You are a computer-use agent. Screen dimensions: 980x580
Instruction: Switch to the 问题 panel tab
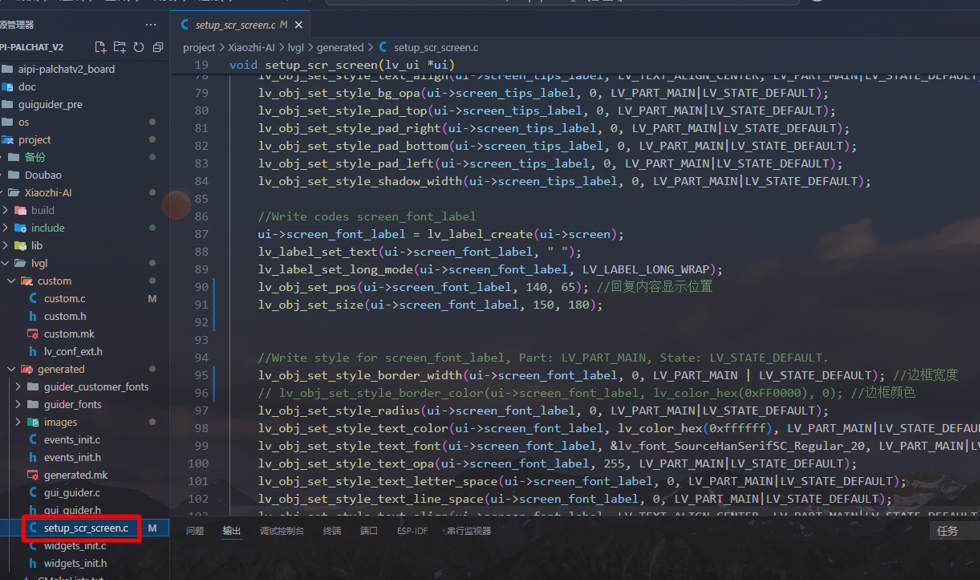coord(195,531)
